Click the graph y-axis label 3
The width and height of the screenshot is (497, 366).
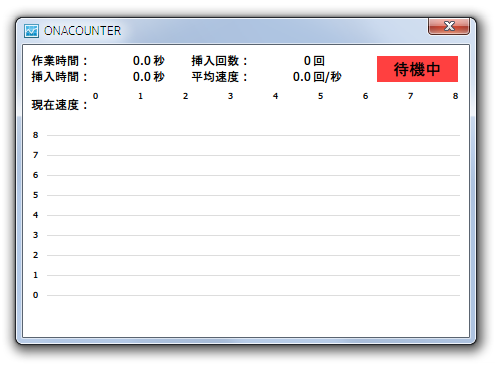point(35,235)
